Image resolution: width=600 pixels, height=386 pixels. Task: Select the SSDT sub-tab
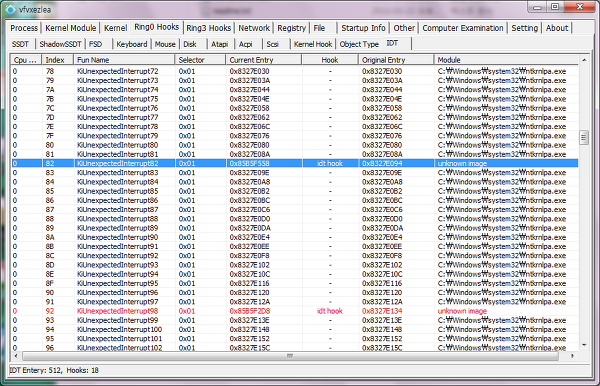(20, 44)
